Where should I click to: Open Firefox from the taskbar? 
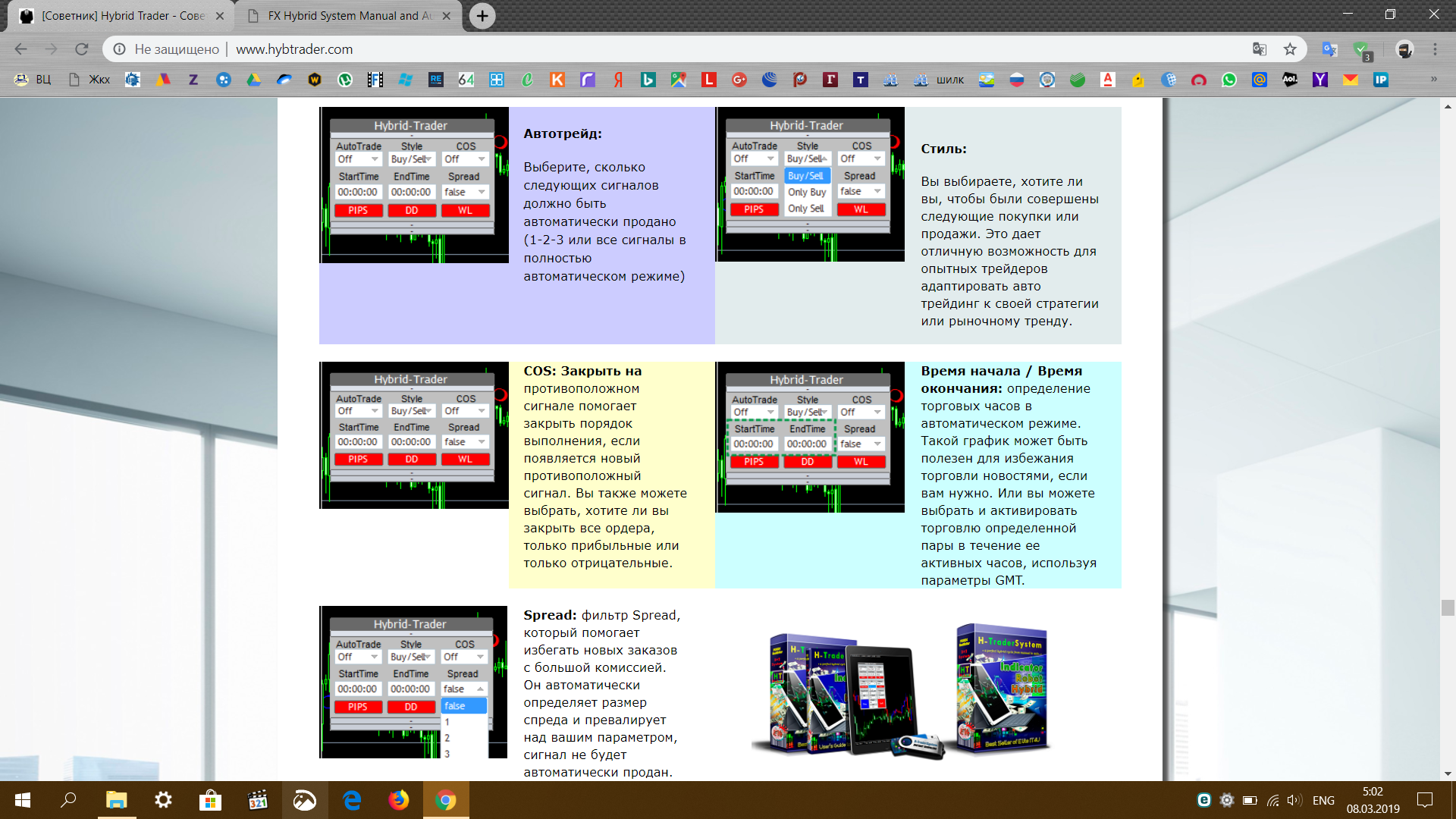[x=398, y=800]
